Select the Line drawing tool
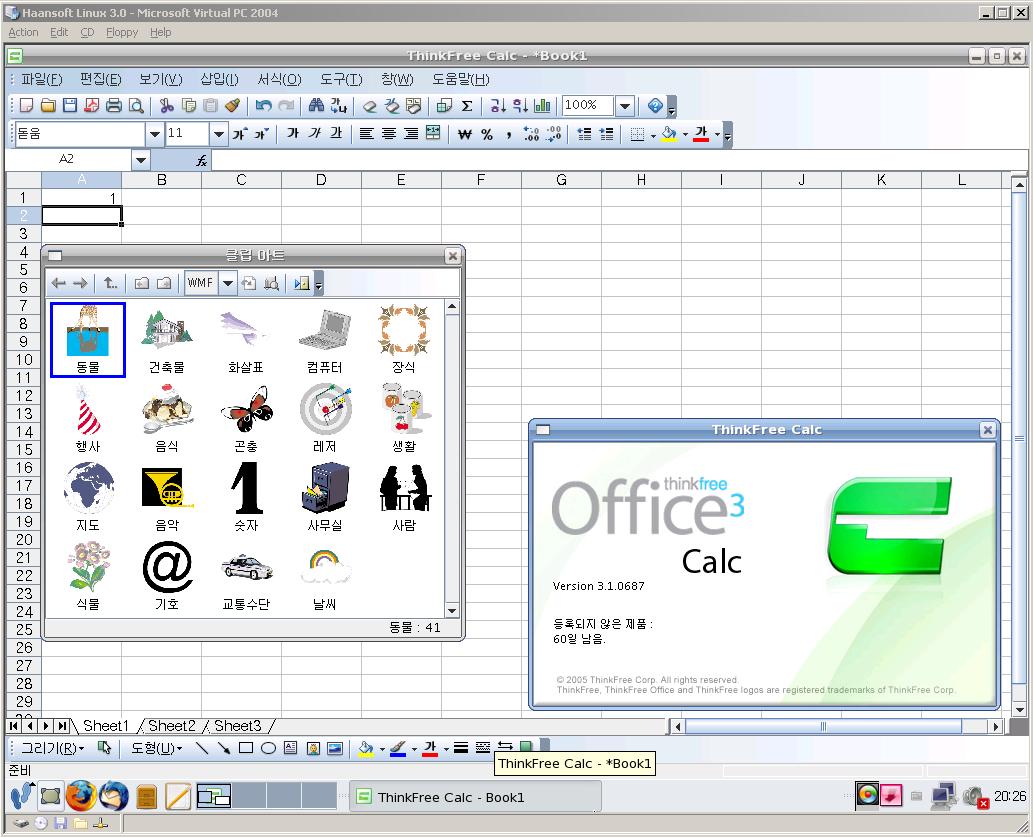Viewport: 1033px width, 837px height. click(202, 748)
